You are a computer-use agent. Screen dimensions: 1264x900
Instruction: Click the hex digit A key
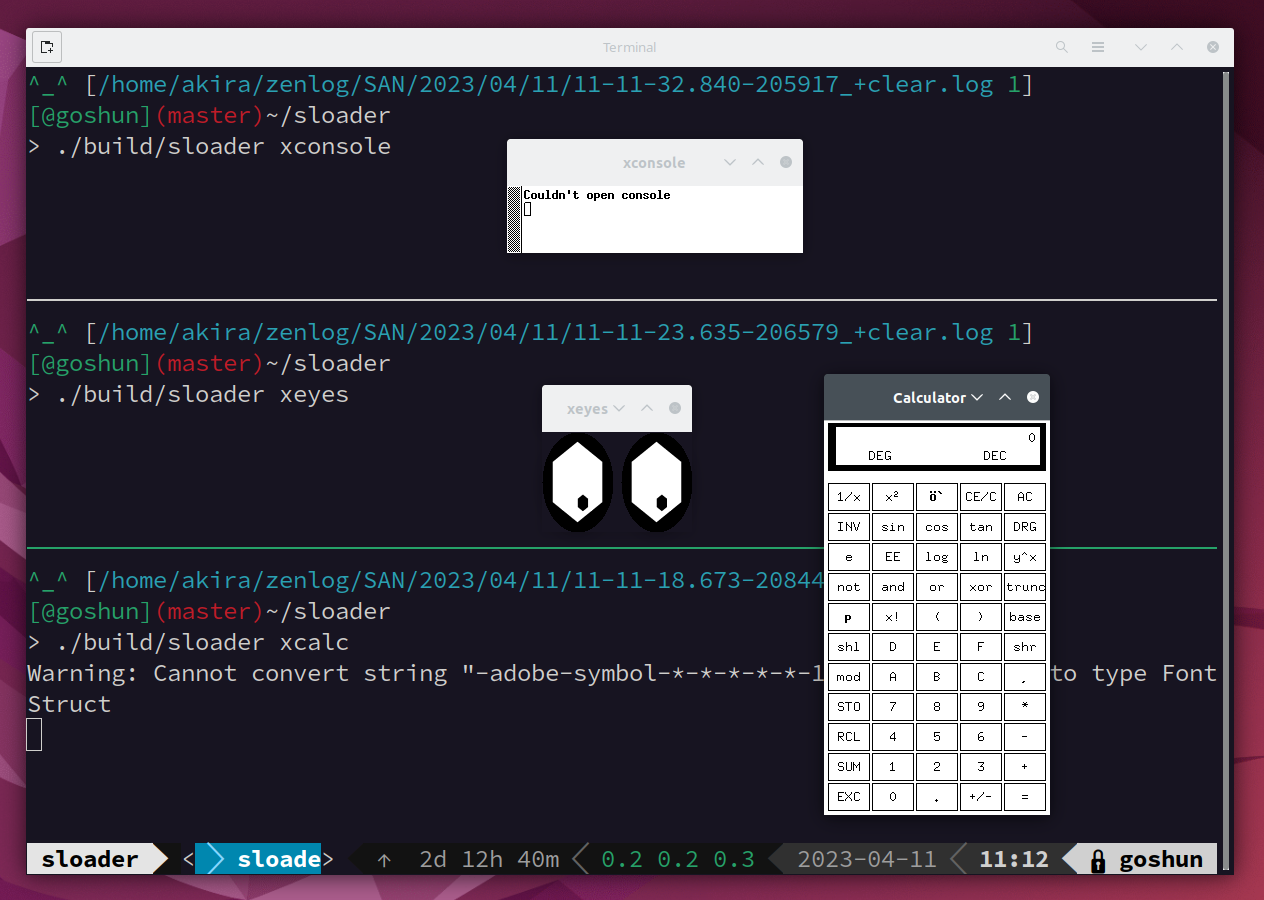893,677
